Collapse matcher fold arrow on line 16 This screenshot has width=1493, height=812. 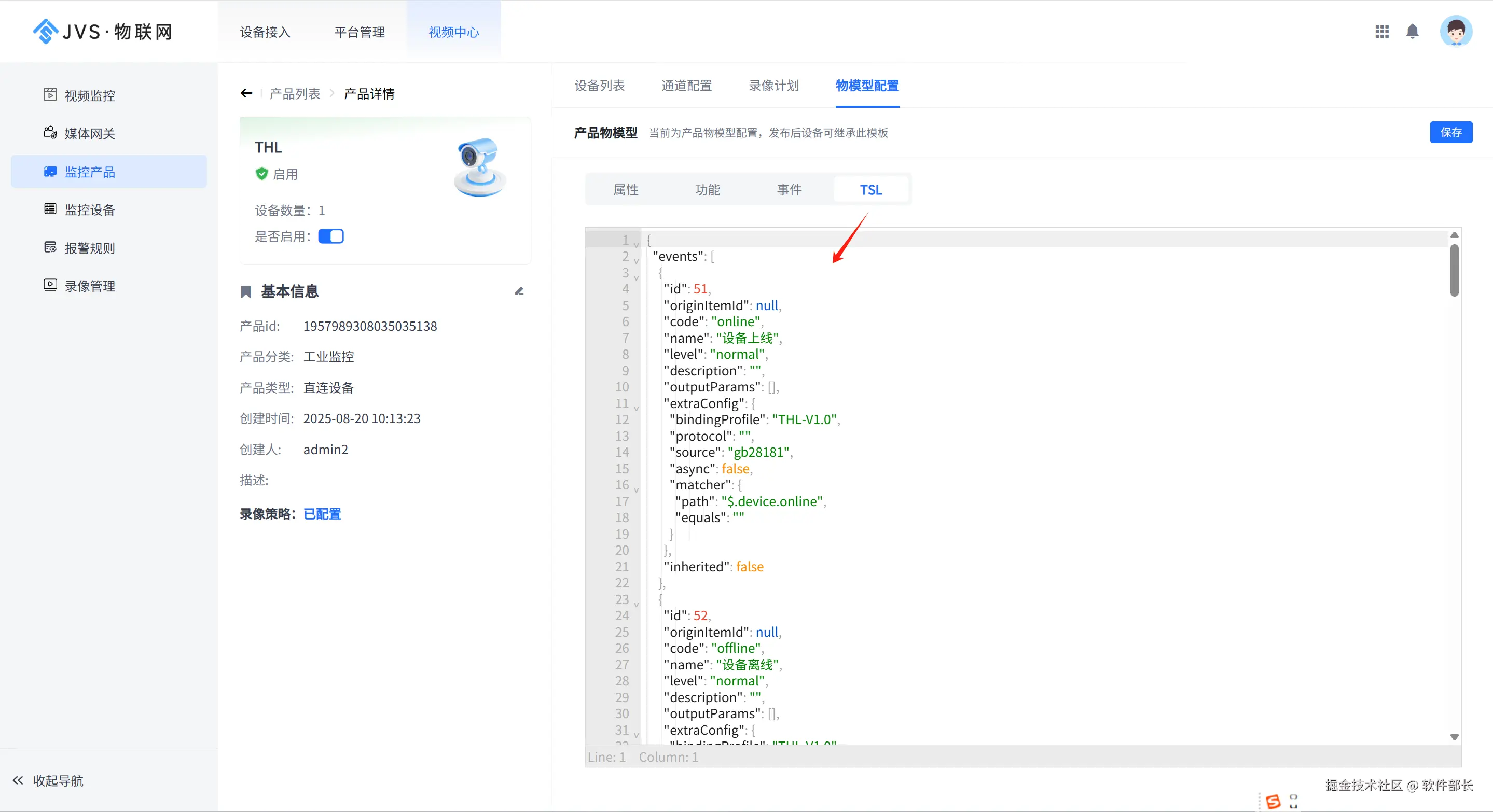click(x=637, y=489)
